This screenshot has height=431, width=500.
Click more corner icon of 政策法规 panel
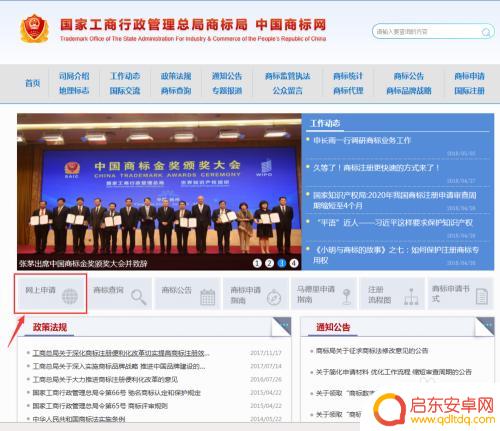coord(282,326)
